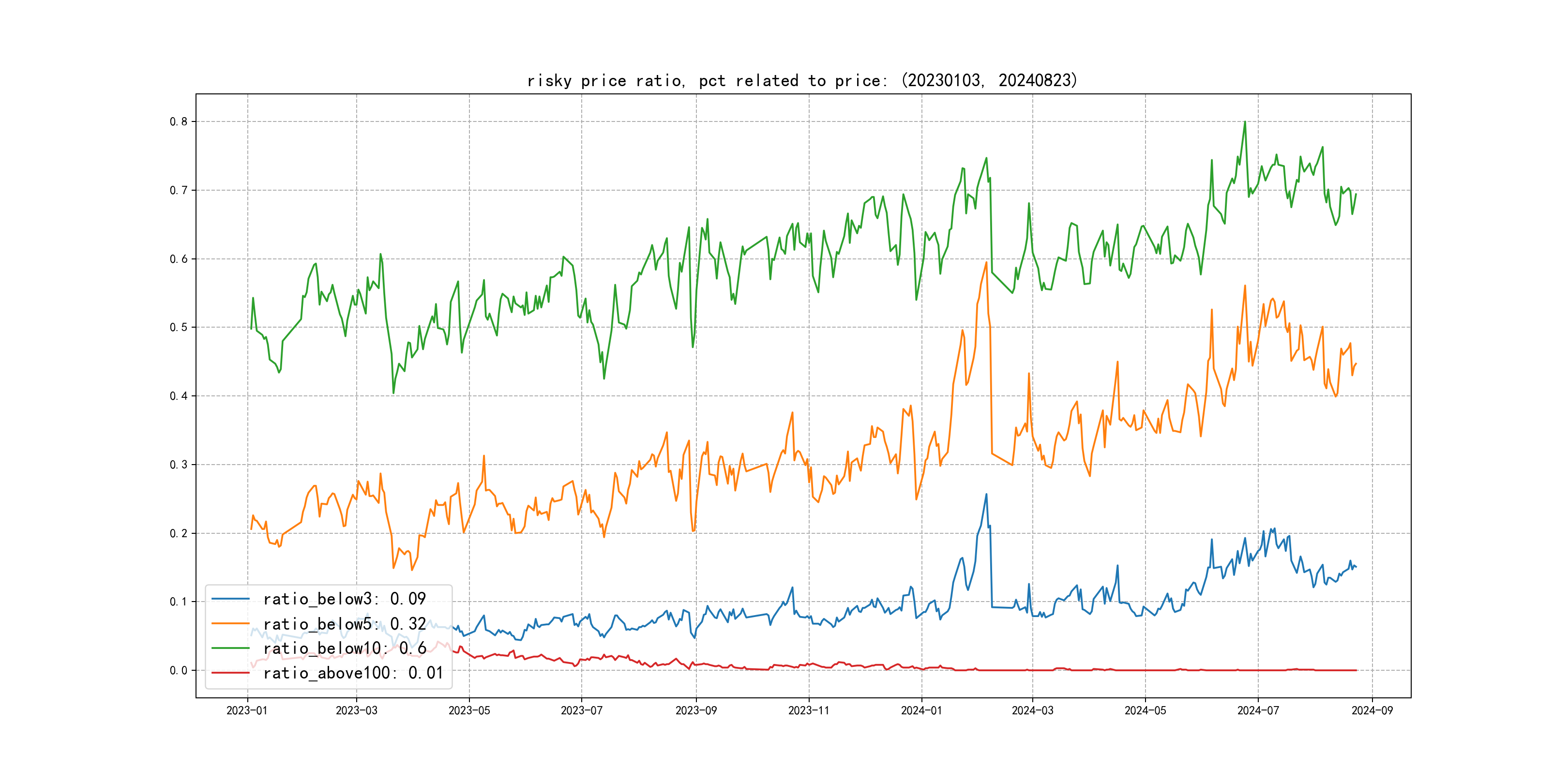Viewport: 1568px width, 784px height.
Task: Select the ratio_below5: 0.32 legend label
Action: pos(344,624)
